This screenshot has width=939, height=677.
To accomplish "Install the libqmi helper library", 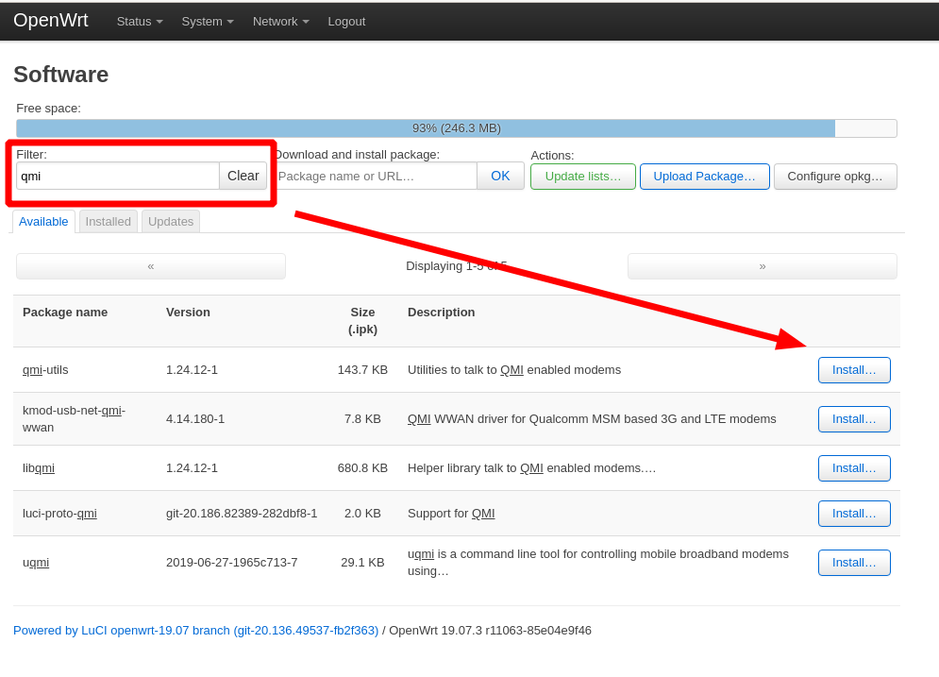I will (x=854, y=467).
